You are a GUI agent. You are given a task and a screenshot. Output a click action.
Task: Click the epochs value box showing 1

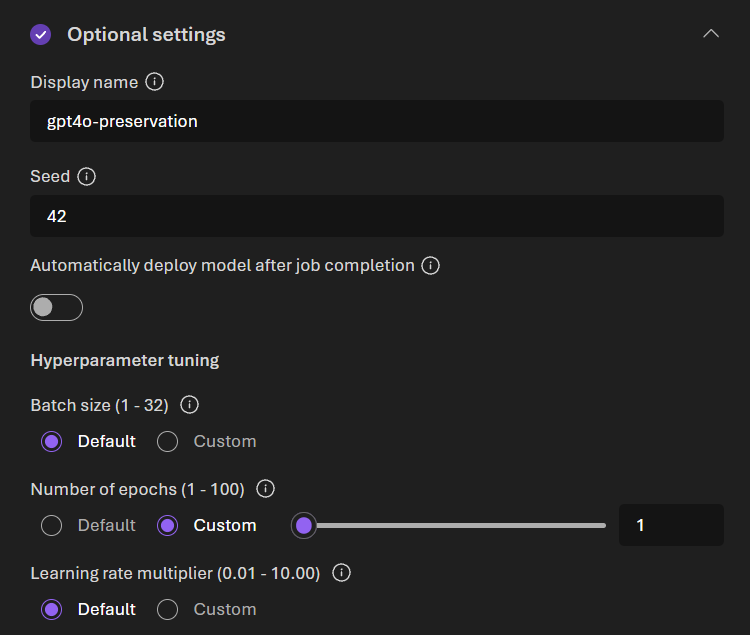tap(671, 525)
